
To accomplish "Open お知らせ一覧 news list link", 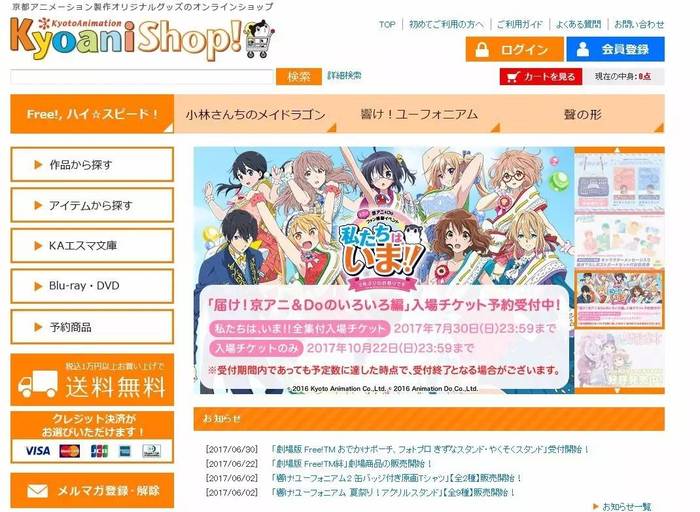I will pos(626,507).
